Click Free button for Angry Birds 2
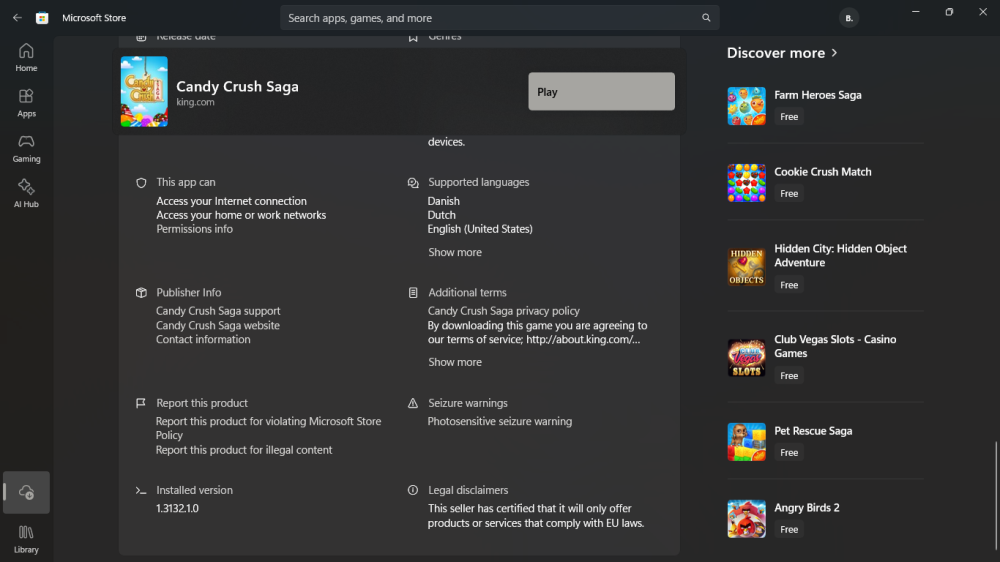The width and height of the screenshot is (1000, 562). pos(789,529)
